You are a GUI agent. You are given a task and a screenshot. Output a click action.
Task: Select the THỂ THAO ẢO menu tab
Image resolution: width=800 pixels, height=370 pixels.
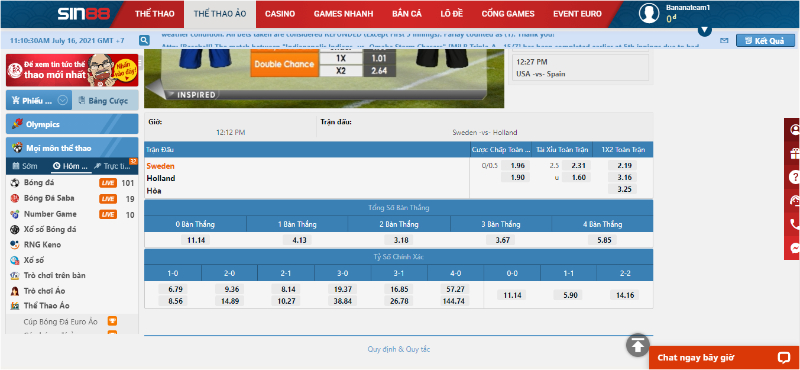[x=220, y=14]
